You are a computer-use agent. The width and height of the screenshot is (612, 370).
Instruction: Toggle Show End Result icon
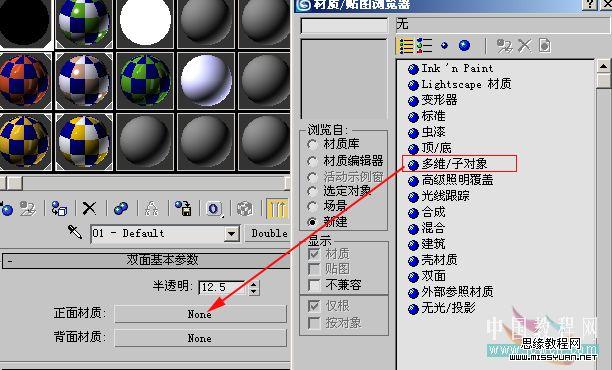click(x=277, y=209)
